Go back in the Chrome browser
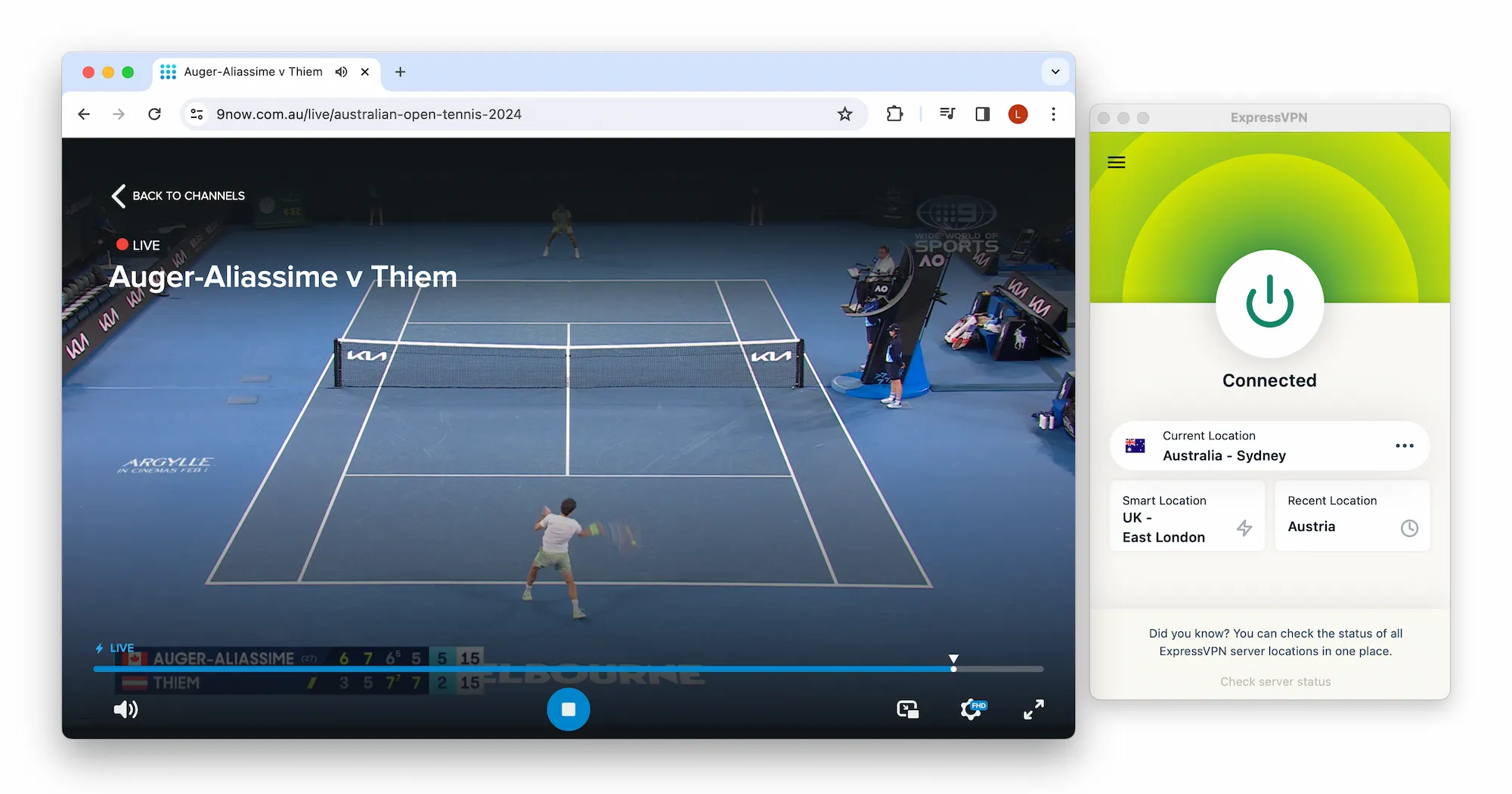The height and width of the screenshot is (794, 1512). pyautogui.click(x=84, y=114)
